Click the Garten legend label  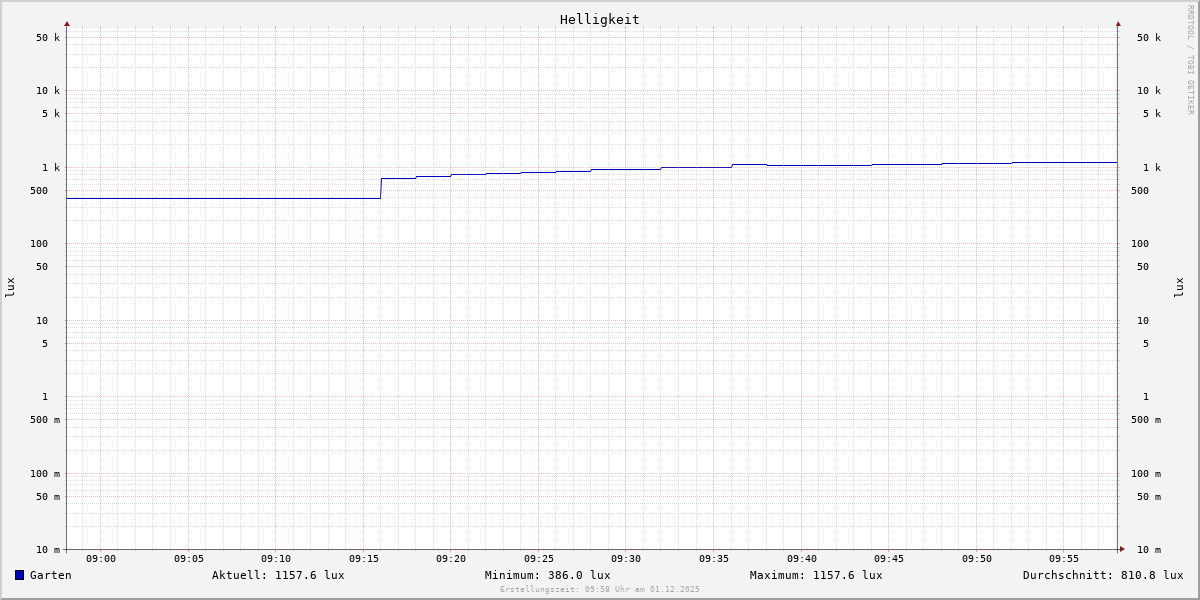click(x=51, y=575)
